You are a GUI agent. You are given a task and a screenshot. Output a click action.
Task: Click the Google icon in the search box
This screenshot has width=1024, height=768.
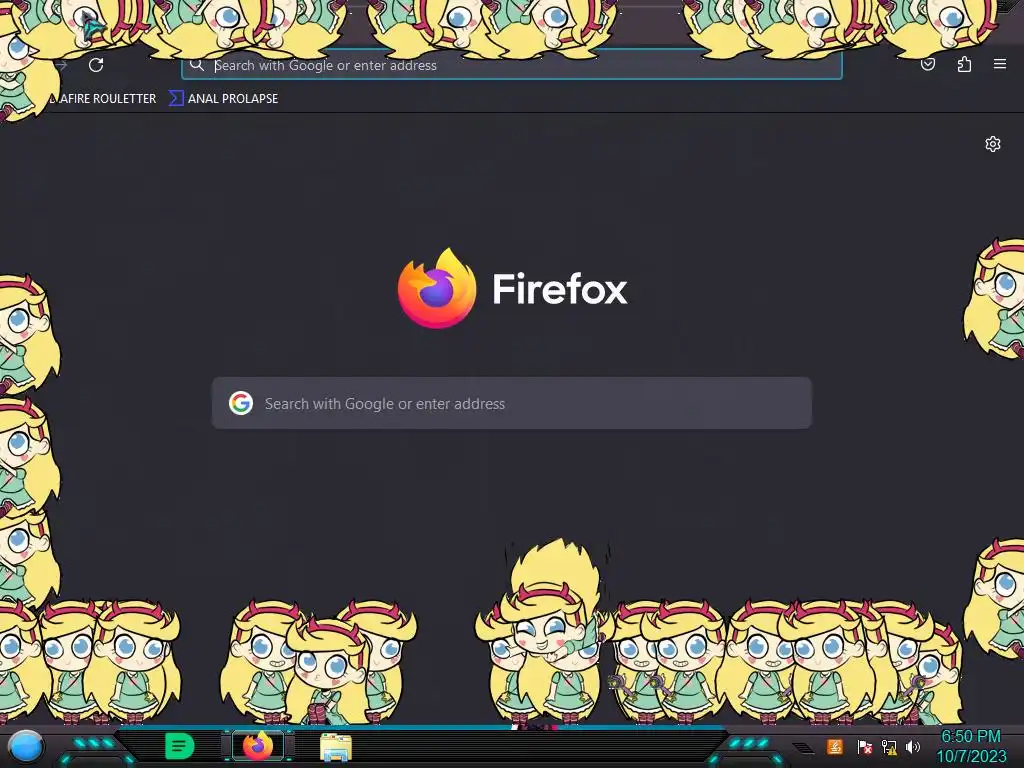241,403
